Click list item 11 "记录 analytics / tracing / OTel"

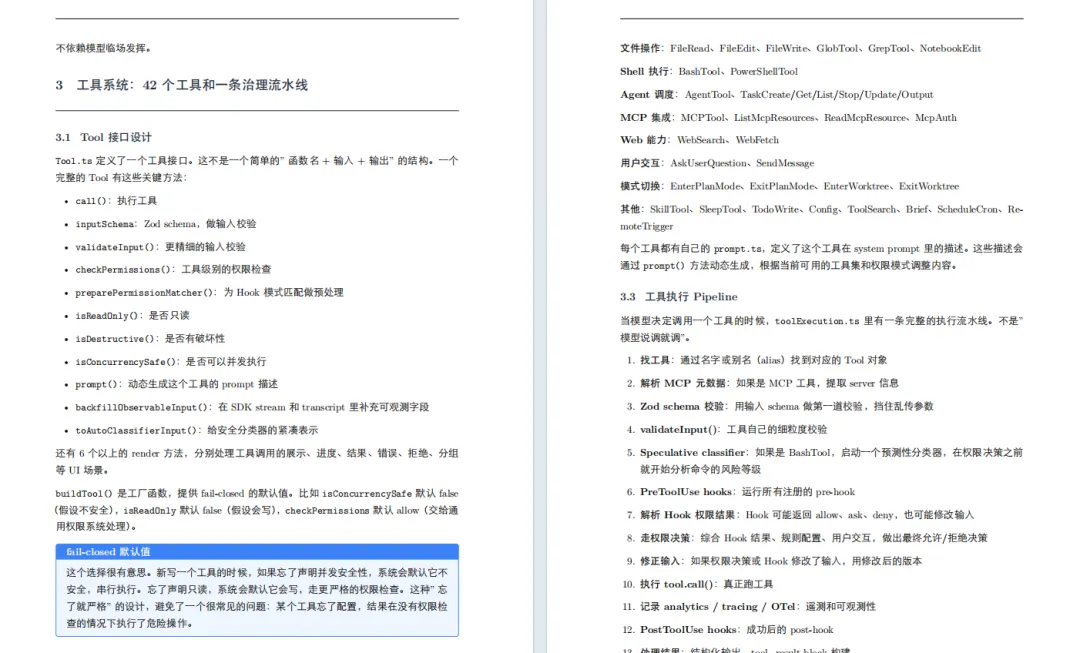[x=758, y=607]
